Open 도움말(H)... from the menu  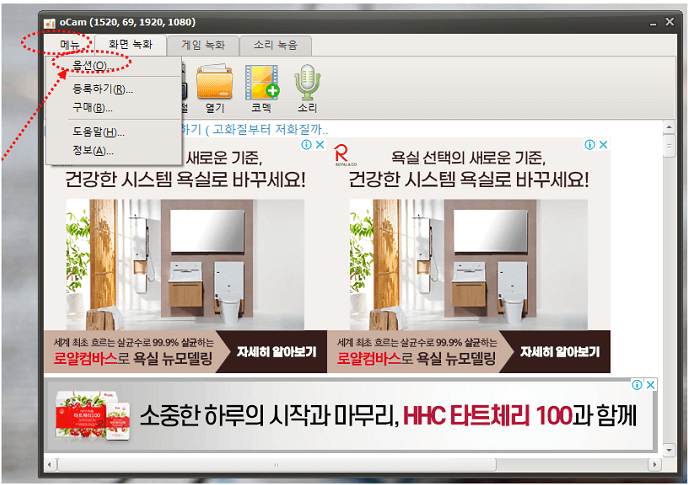pyautogui.click(x=114, y=132)
